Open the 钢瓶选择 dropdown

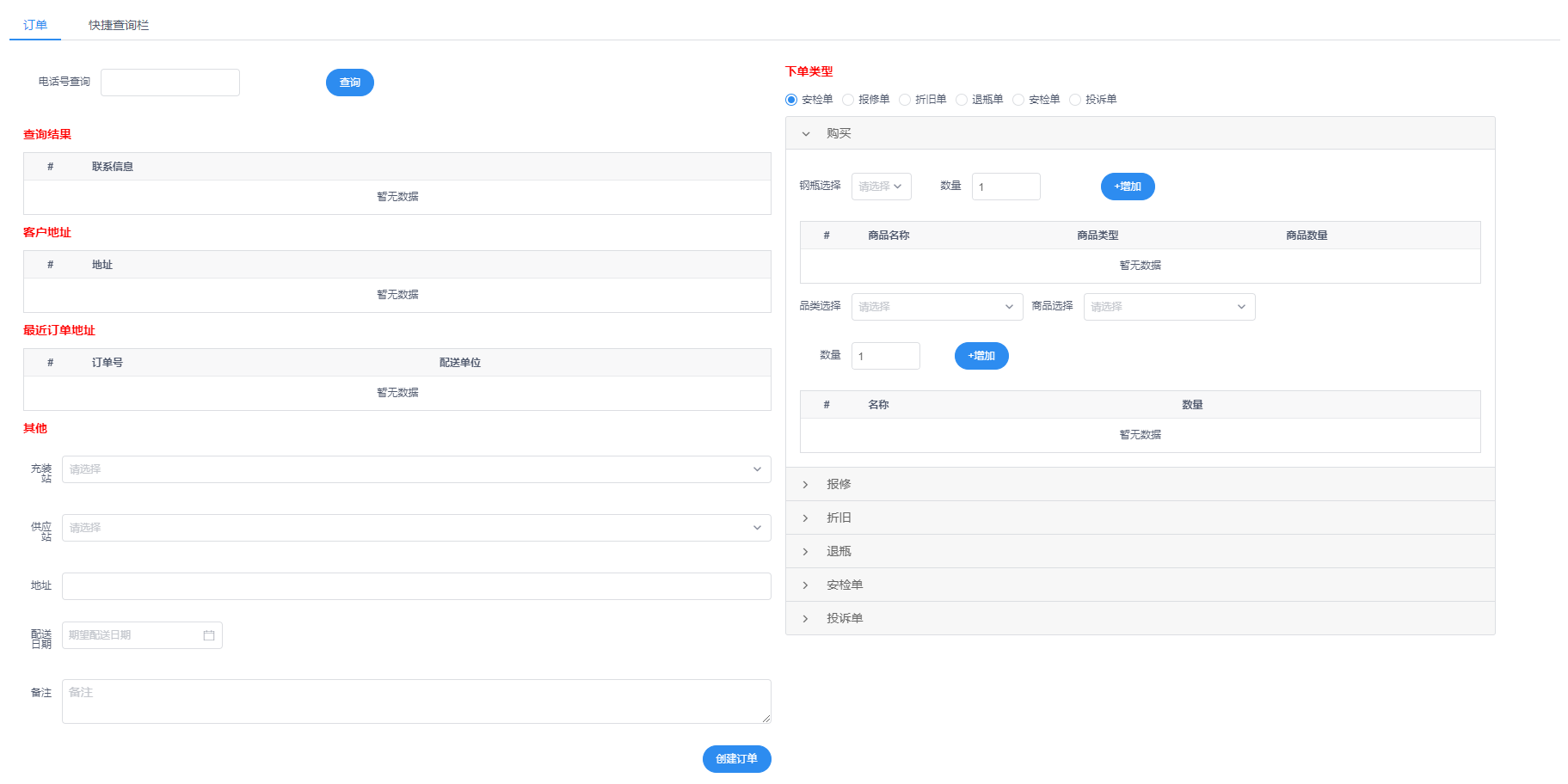pyautogui.click(x=881, y=187)
